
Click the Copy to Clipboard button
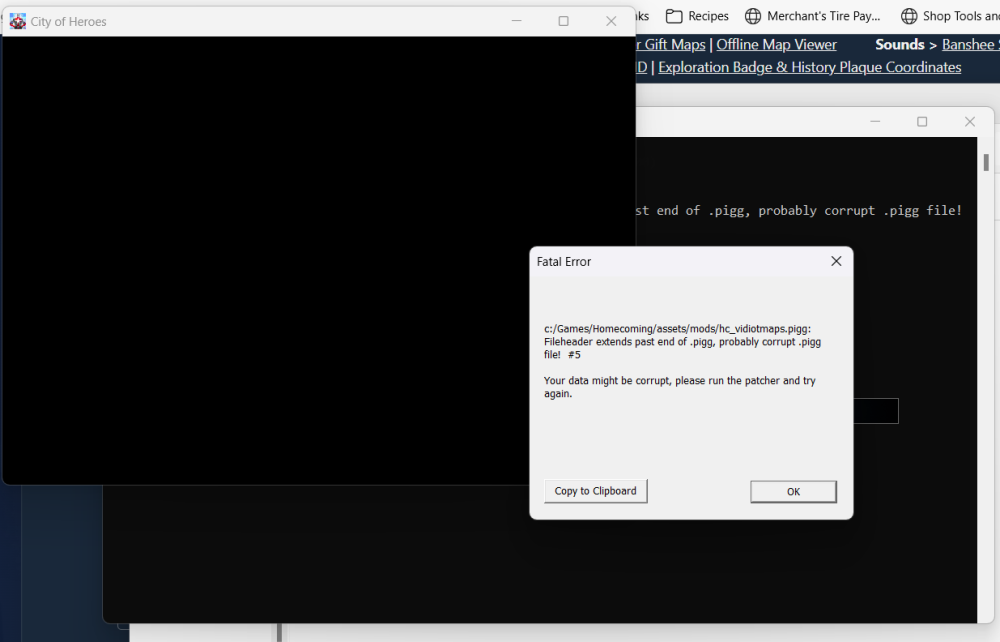596,491
